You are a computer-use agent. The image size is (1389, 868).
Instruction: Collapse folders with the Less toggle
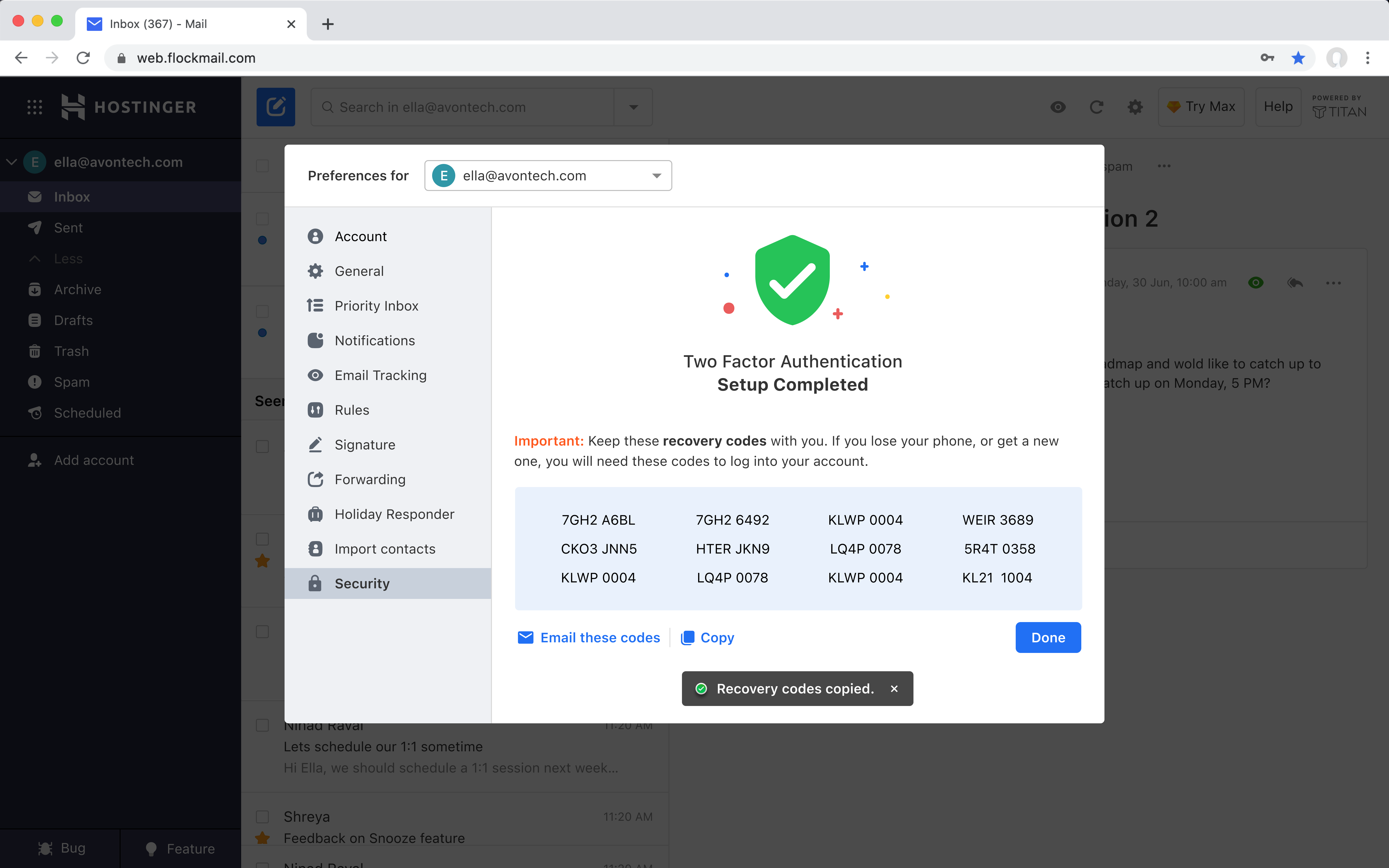click(121, 259)
